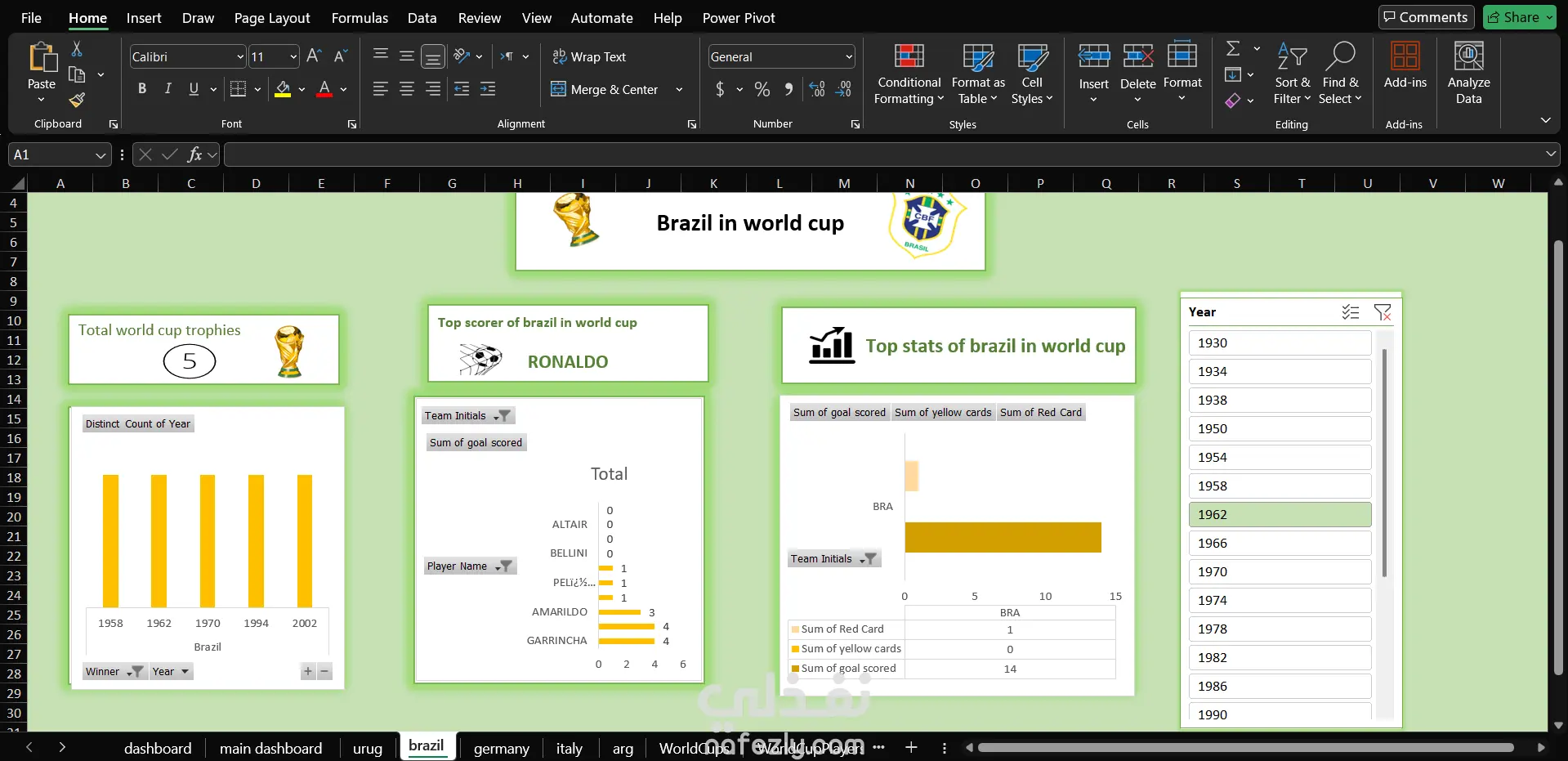Toggle multi-select in the Year slicer
This screenshot has width=1568, height=761.
pyautogui.click(x=1350, y=312)
